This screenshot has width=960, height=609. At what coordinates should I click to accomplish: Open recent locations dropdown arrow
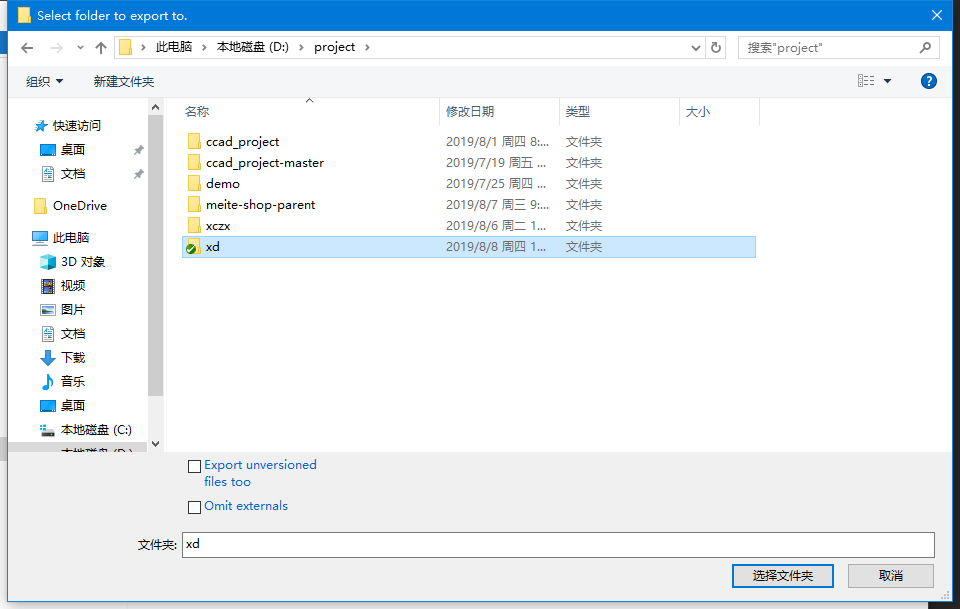click(x=80, y=48)
